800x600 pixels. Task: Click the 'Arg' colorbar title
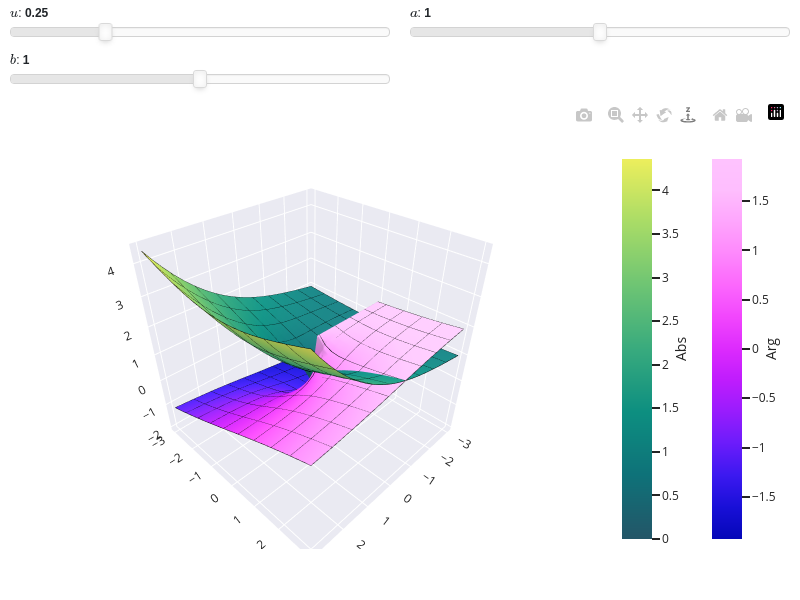tap(771, 349)
